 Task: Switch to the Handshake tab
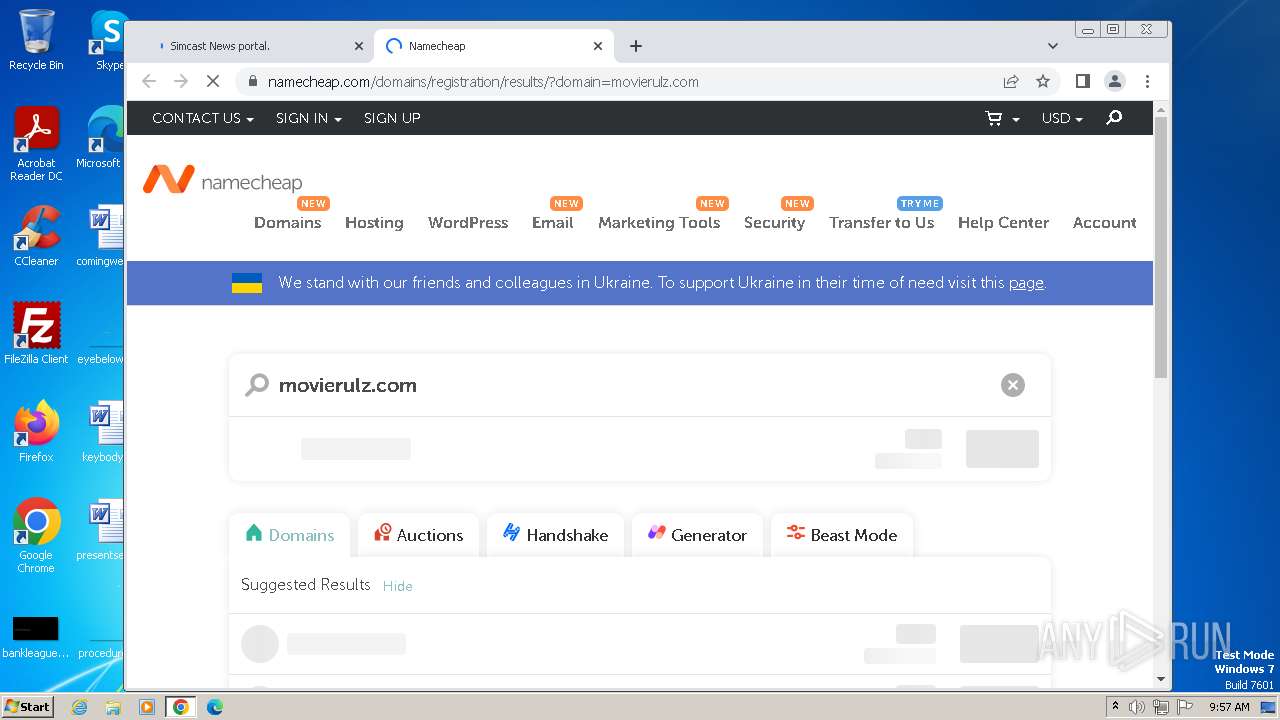pyautogui.click(x=555, y=535)
